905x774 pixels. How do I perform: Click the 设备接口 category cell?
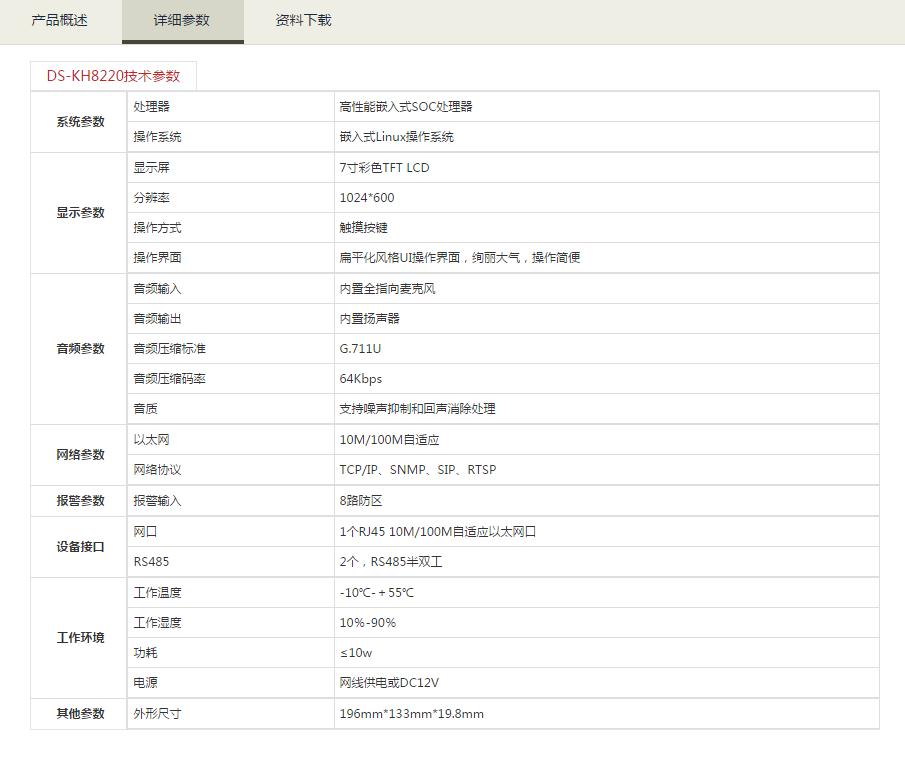click(x=80, y=547)
